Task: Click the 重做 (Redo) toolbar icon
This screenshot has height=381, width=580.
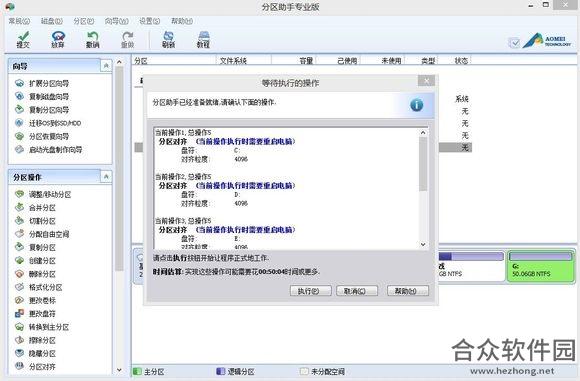Action: pyautogui.click(x=128, y=39)
